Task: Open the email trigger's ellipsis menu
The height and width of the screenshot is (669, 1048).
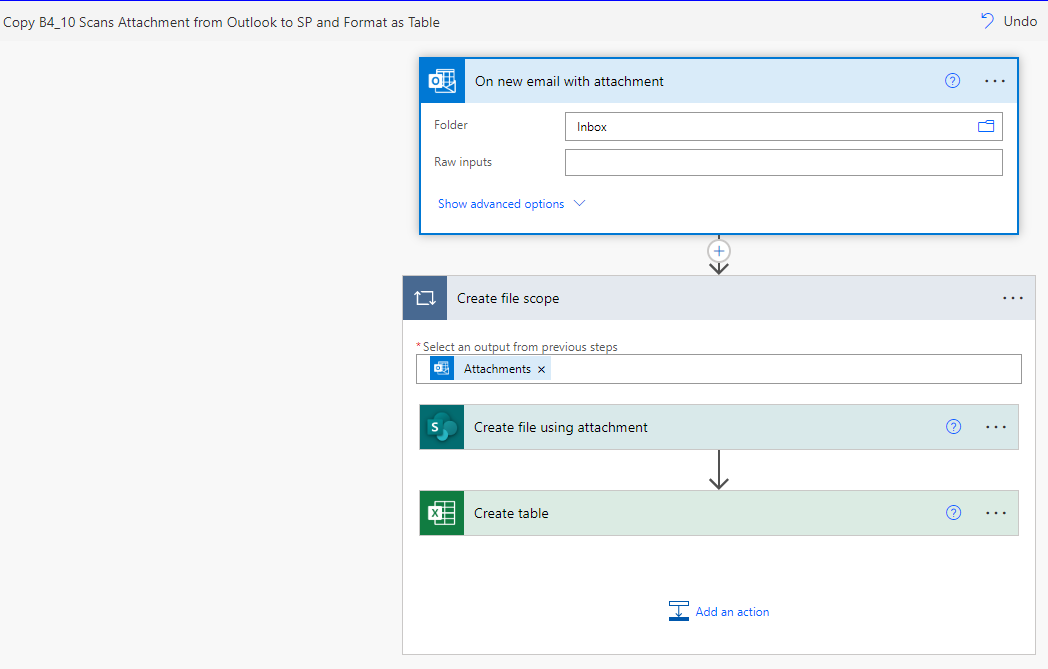Action: tap(995, 81)
